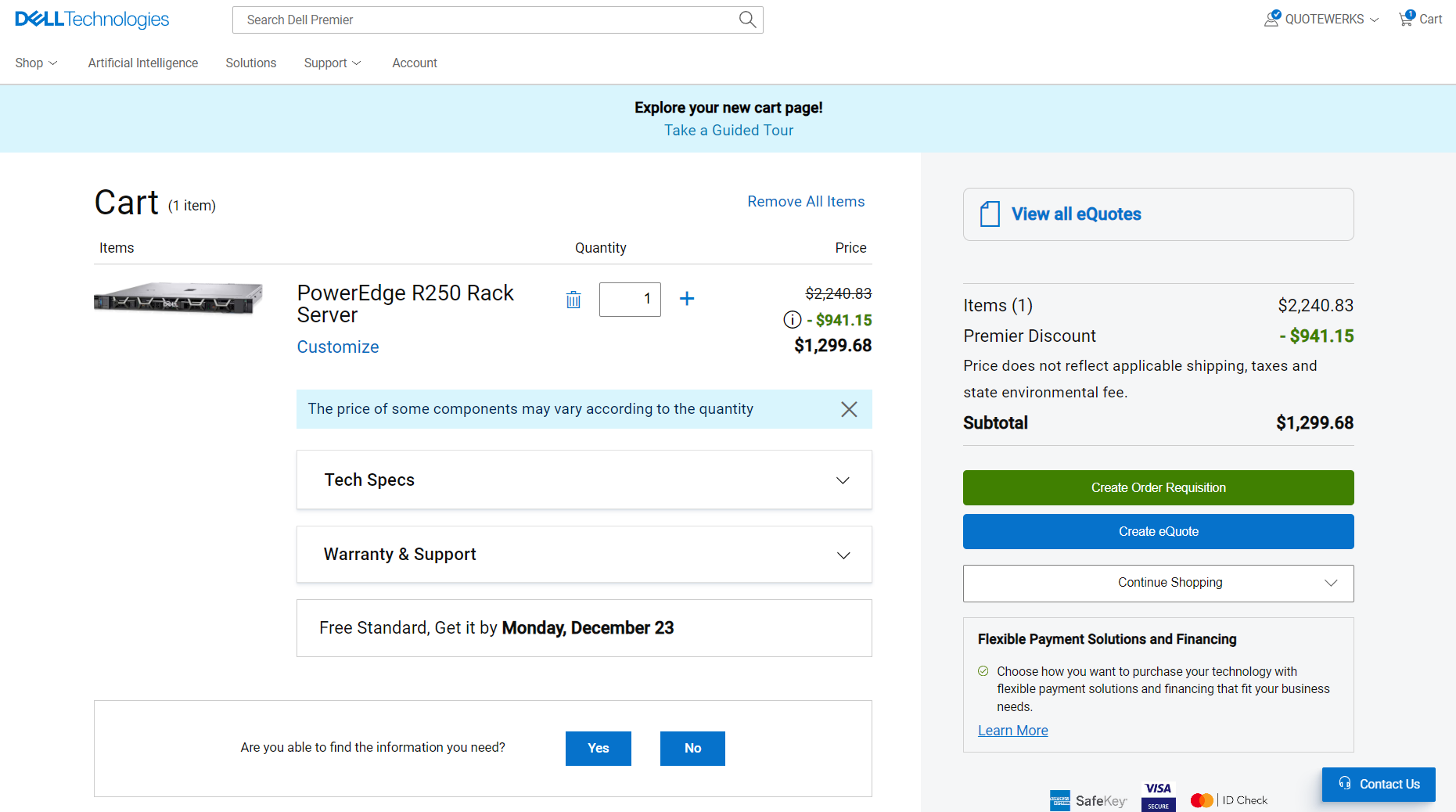Open the Shop menu
1456x812 pixels.
pyautogui.click(x=36, y=63)
